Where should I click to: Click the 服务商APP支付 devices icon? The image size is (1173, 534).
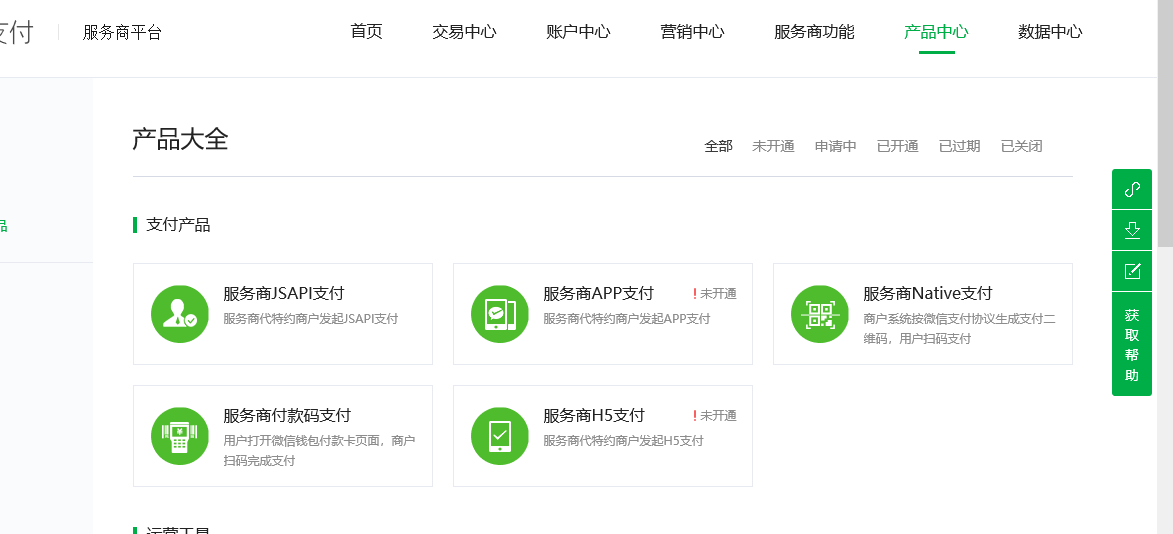click(x=500, y=314)
